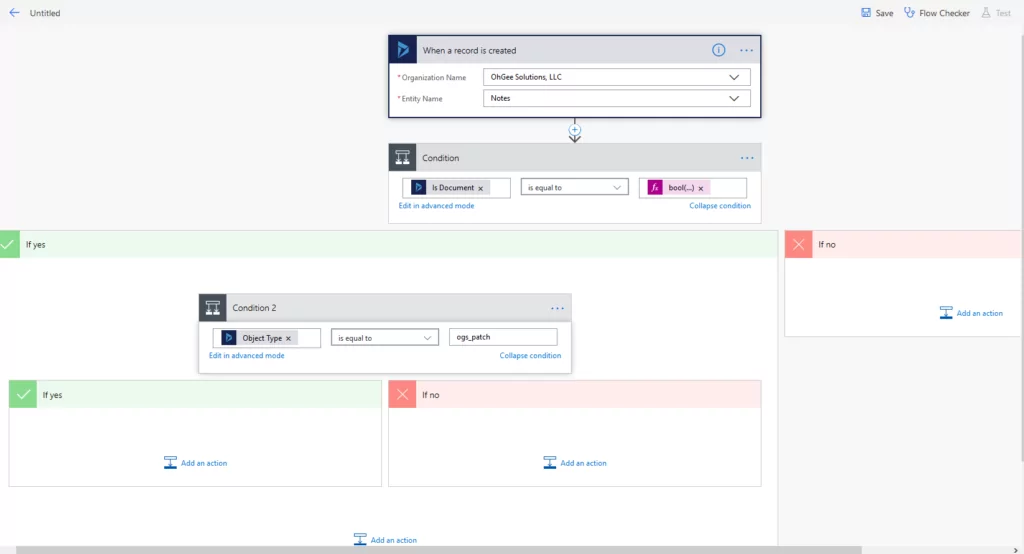Viewport: 1024px width, 554px height.
Task: Add an action in outer If no
Action: click(x=971, y=313)
